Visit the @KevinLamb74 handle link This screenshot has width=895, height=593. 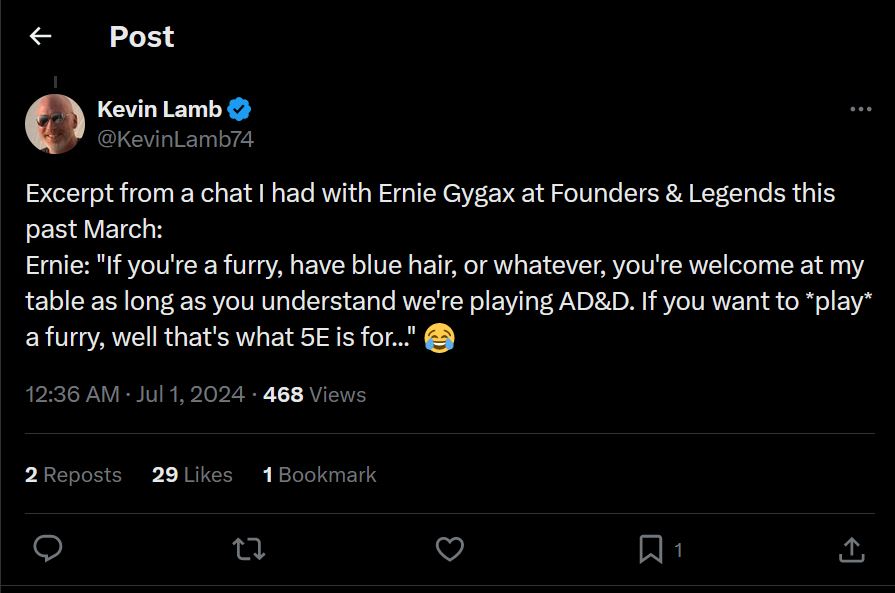coord(175,140)
